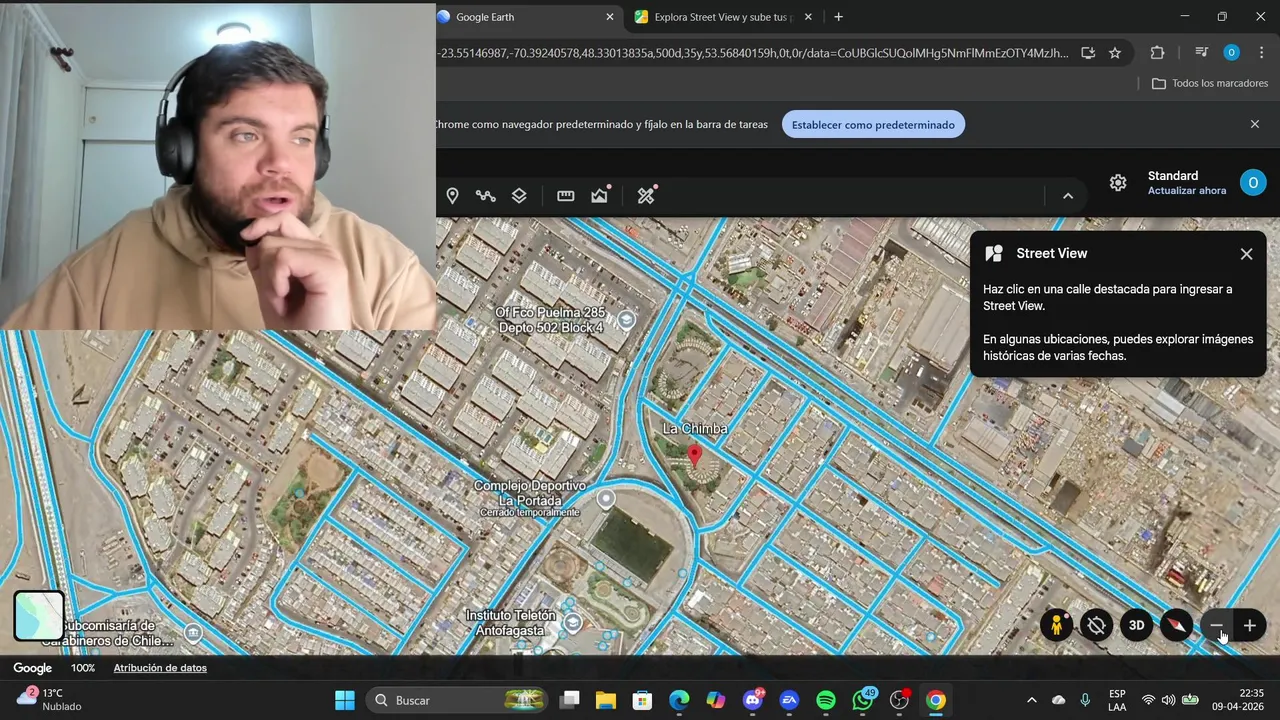Show hidden system tray icons
The height and width of the screenshot is (720, 1280).
[1031, 700]
